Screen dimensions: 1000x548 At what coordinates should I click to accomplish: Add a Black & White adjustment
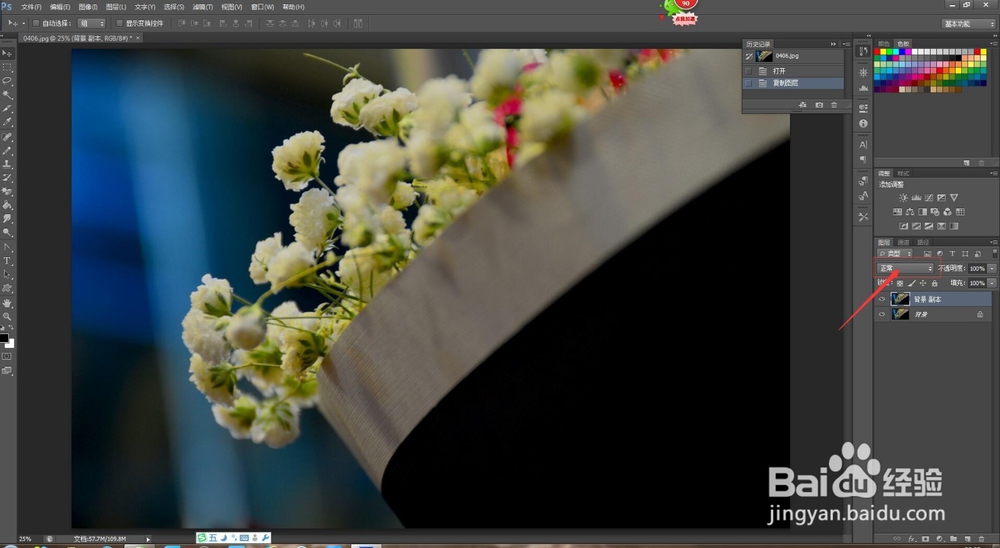pyautogui.click(x=922, y=212)
